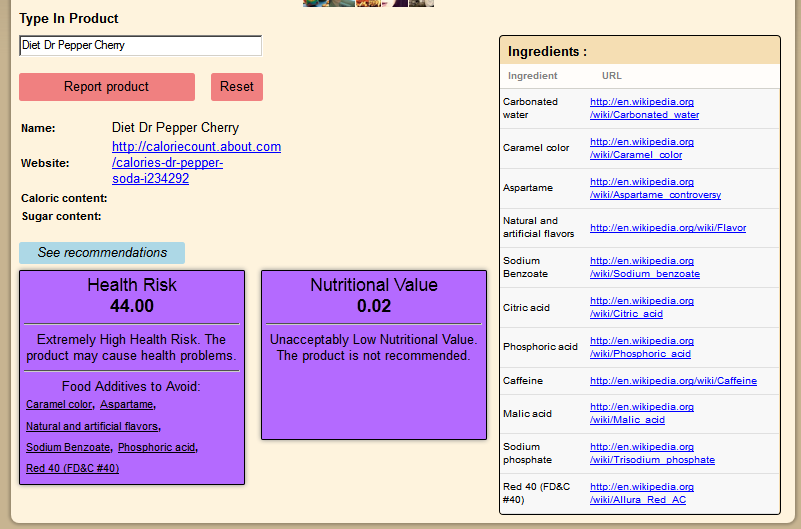
Task: Click the Sugar content label
Action: (61, 217)
